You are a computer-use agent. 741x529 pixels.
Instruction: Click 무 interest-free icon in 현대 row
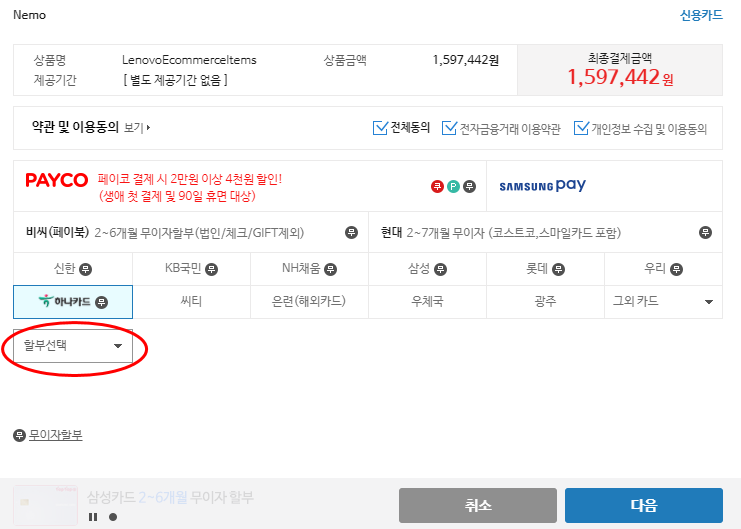point(706,233)
